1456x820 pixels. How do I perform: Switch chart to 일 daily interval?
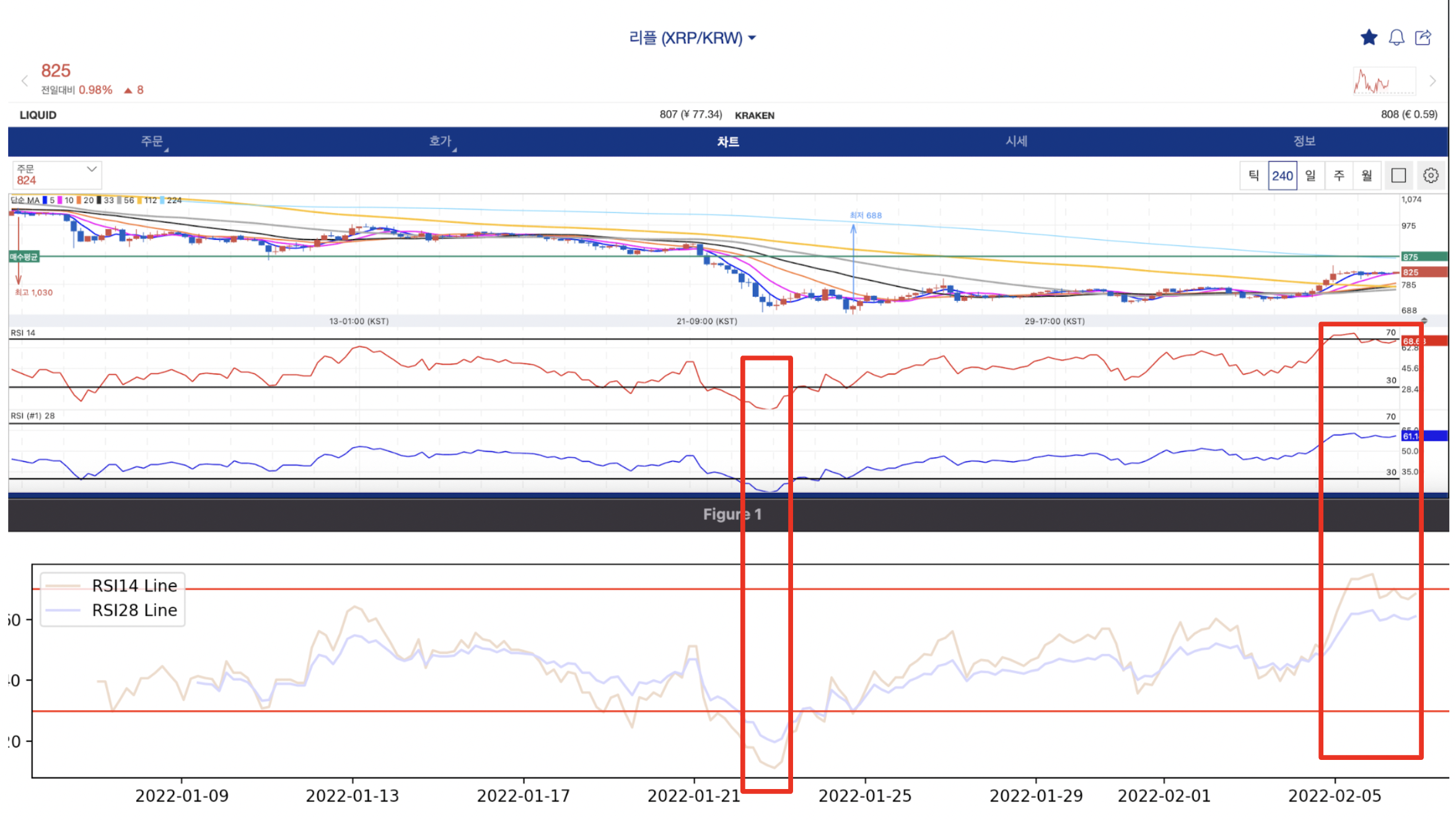1310,176
